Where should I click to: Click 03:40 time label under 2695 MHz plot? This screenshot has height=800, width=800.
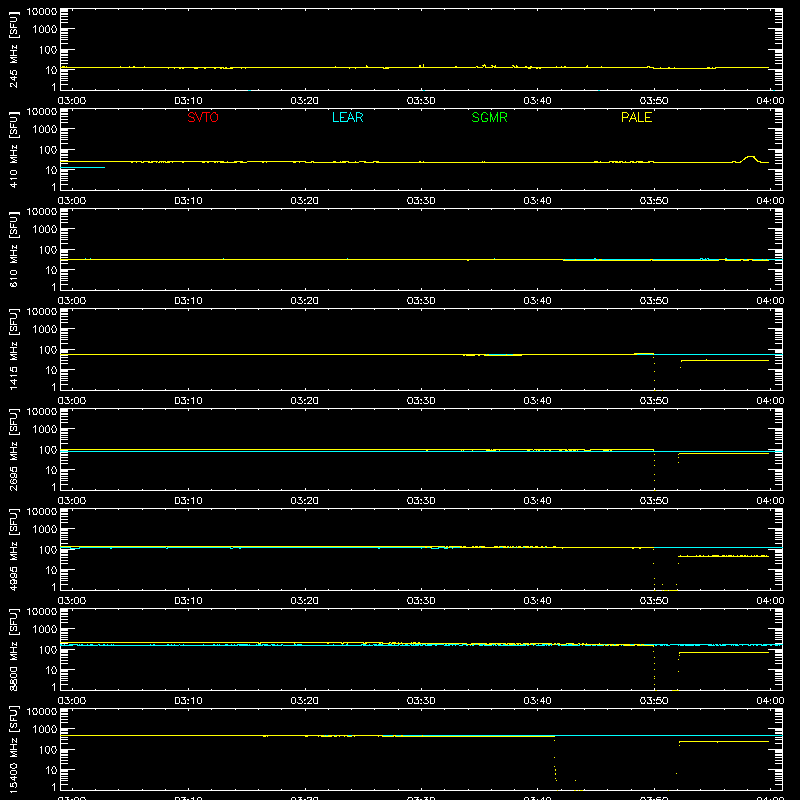click(537, 501)
